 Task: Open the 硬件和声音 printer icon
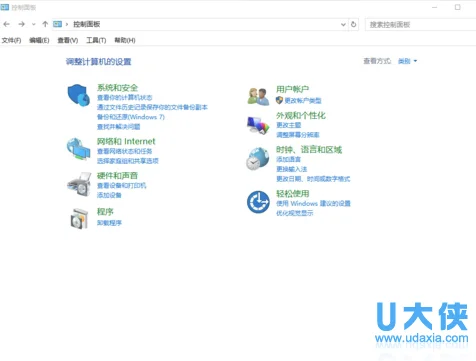click(79, 184)
